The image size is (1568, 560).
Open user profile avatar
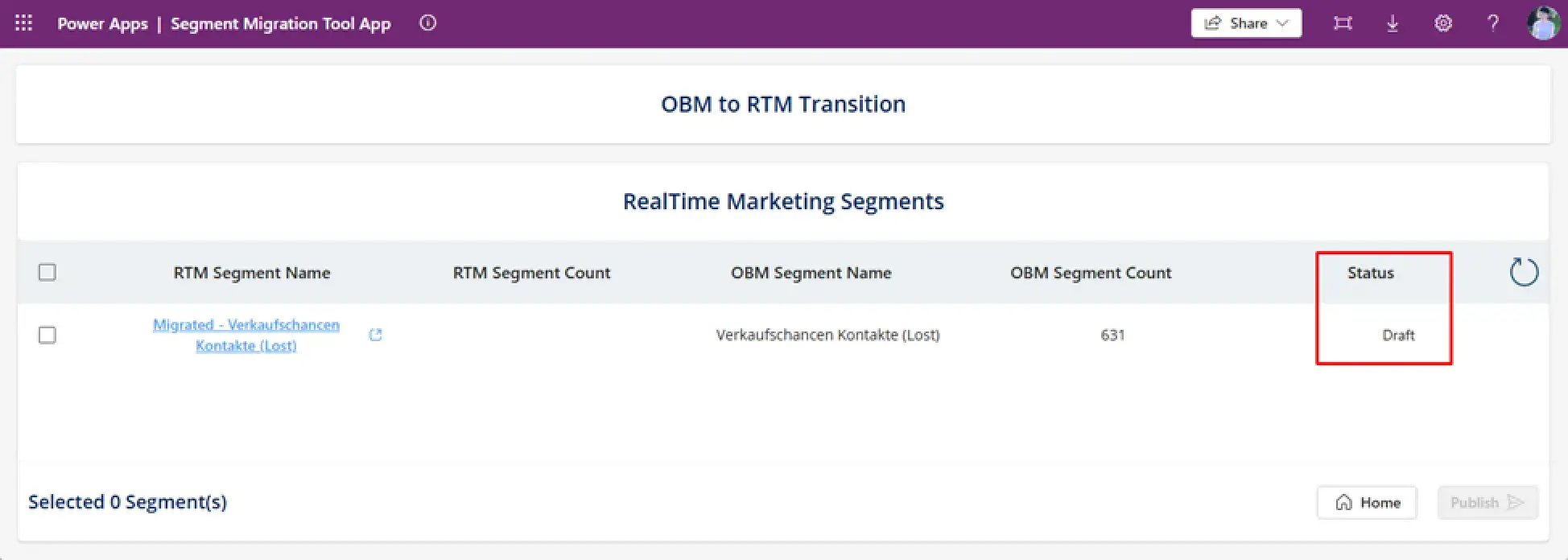point(1544,23)
